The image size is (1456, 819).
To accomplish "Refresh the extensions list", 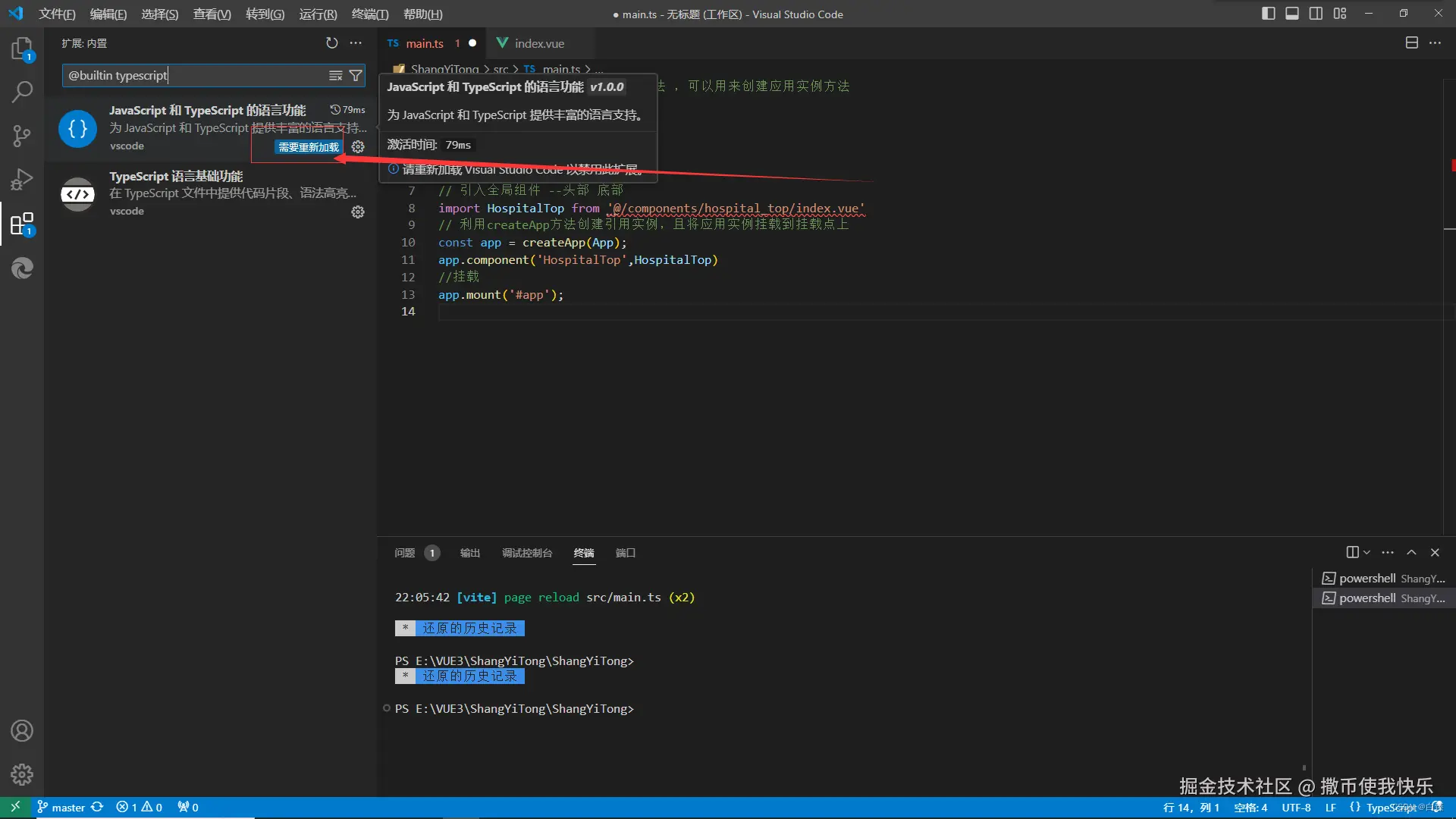I will click(x=331, y=43).
